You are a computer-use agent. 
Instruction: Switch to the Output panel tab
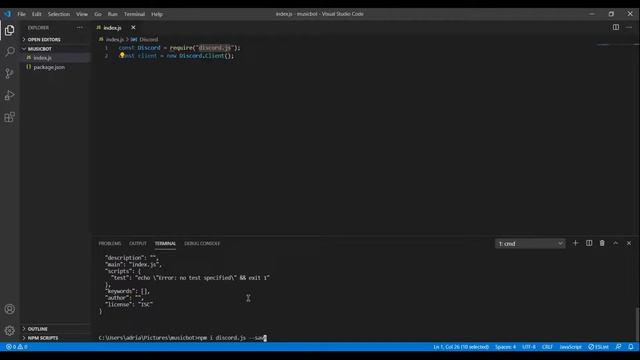pyautogui.click(x=138, y=244)
